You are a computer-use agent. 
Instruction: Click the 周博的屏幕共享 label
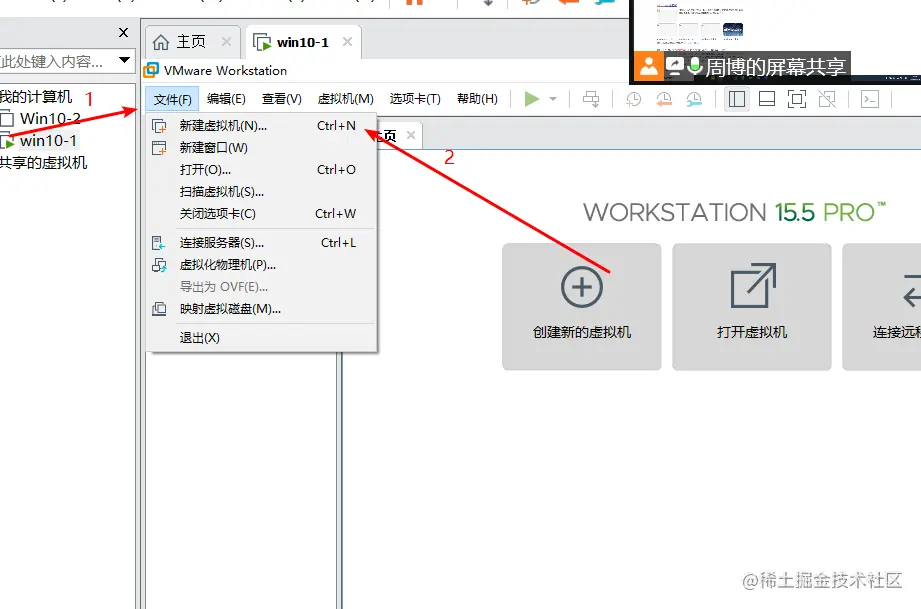[x=775, y=67]
